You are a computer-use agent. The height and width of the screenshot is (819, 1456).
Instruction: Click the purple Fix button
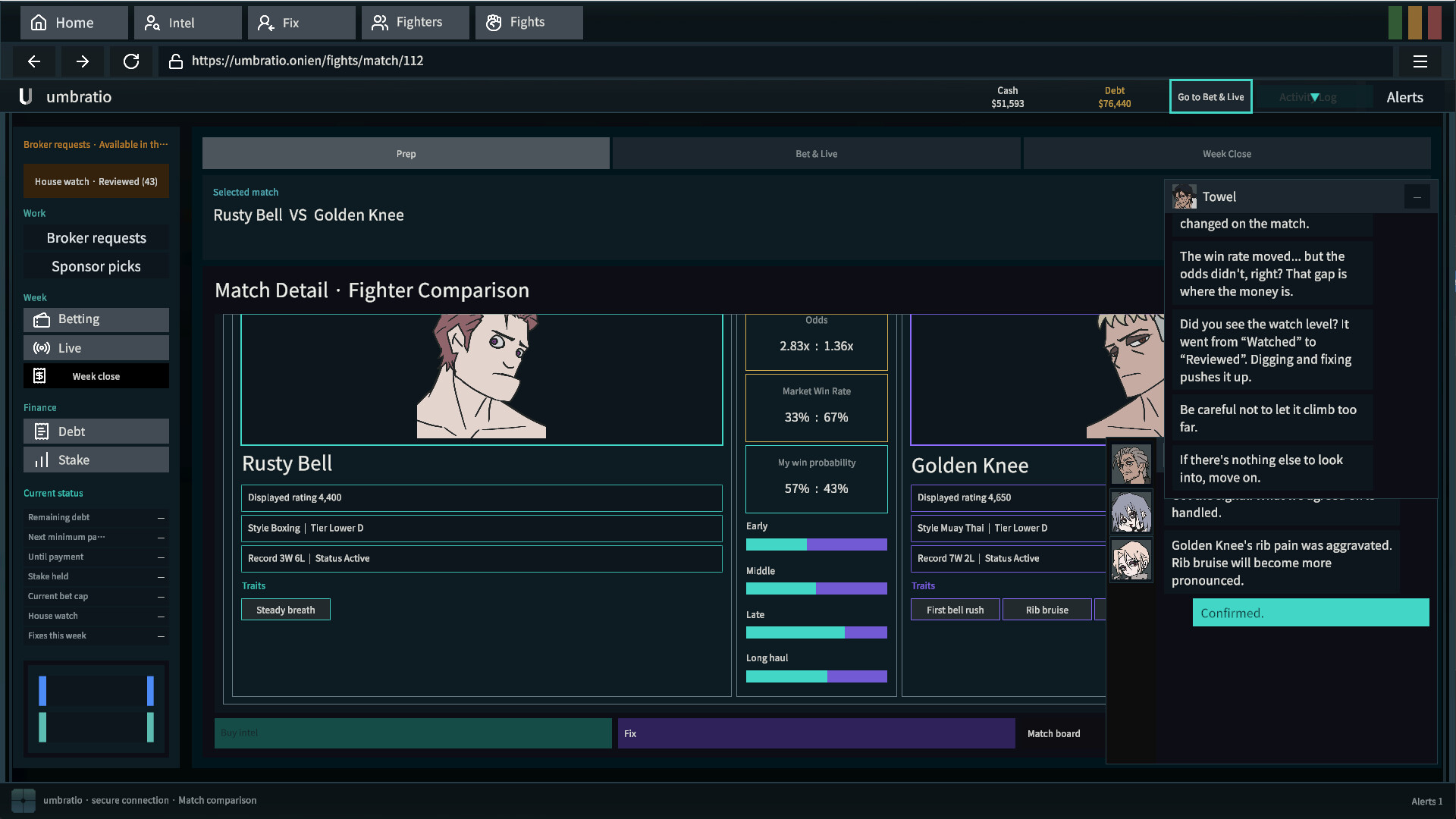816,733
